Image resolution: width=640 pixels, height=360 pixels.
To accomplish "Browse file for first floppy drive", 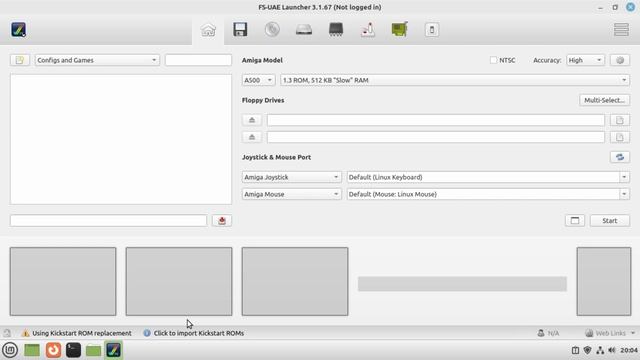I will (x=620, y=120).
